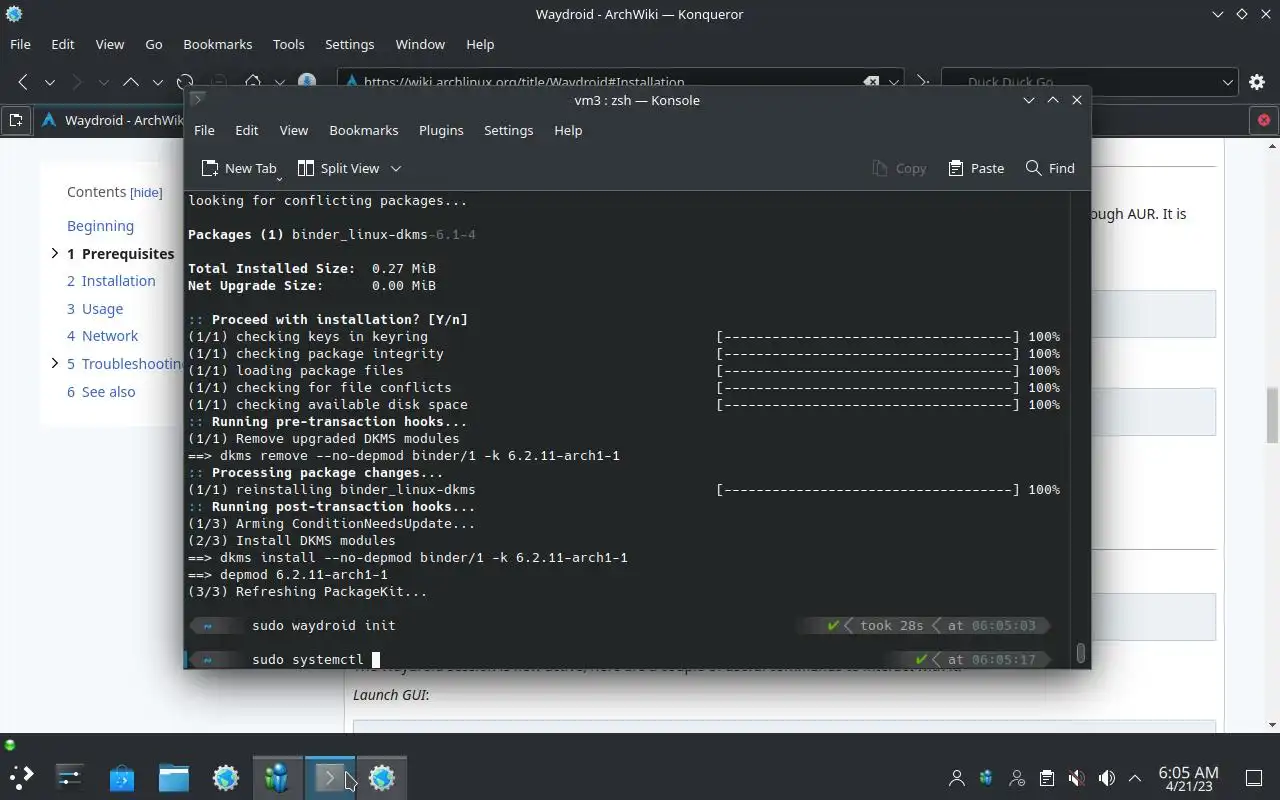Open KDE application launcher
Screen dimensions: 1280x800
tap(20, 777)
